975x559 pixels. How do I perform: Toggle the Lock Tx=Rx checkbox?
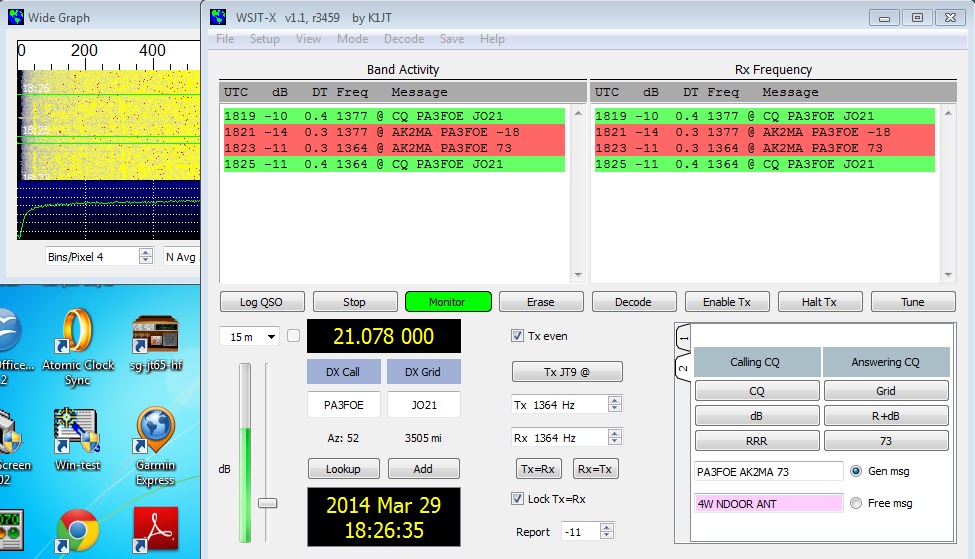517,499
